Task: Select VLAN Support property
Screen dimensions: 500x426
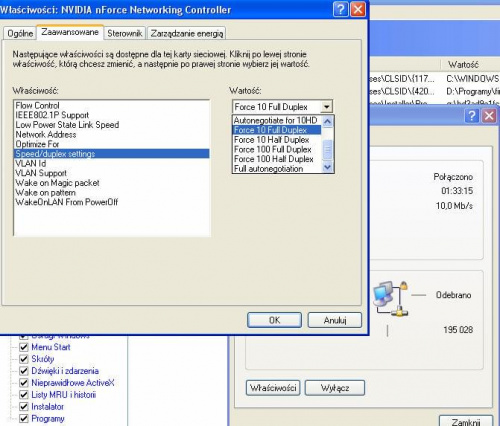Action: click(112, 173)
